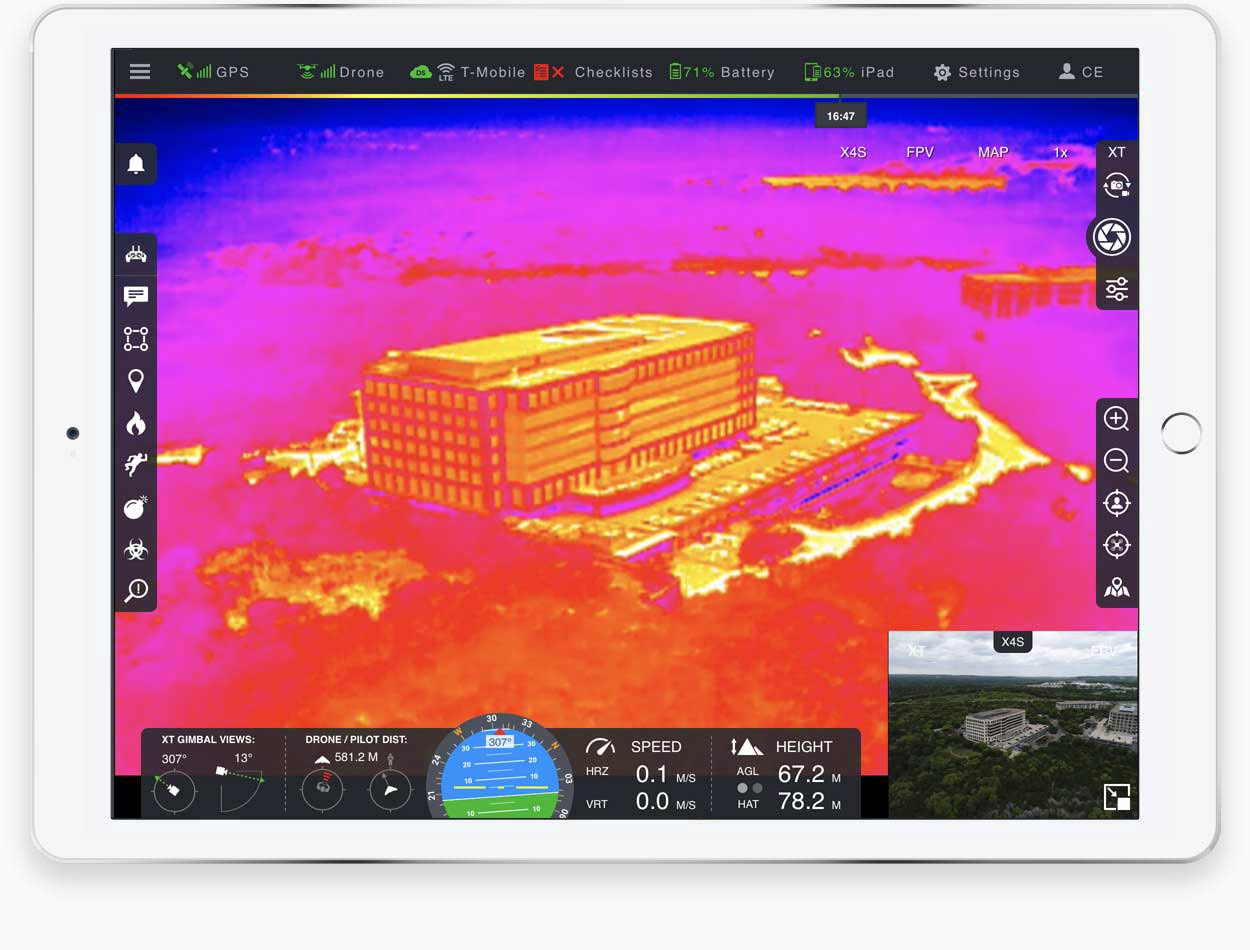Expand the X4S picture-in-picture preview
This screenshot has height=950, width=1250.
1117,797
